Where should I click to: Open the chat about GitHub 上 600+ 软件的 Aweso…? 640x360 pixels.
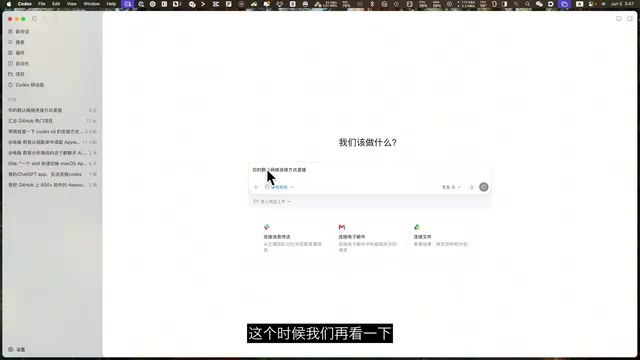tap(52, 185)
